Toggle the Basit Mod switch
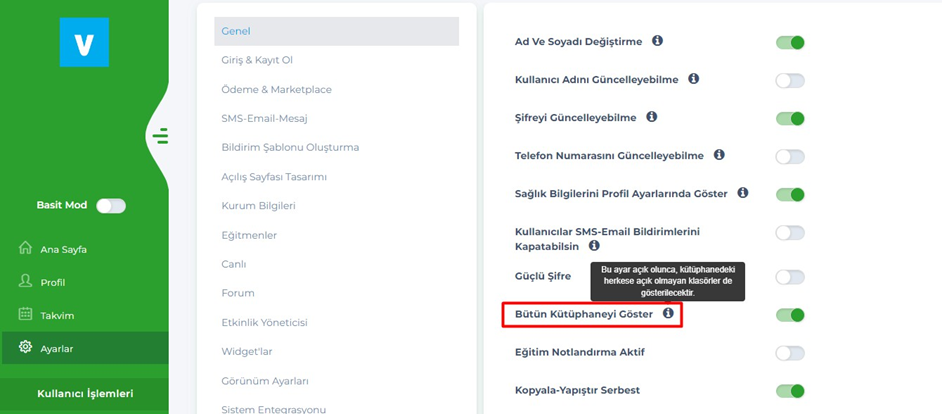The image size is (942, 414). pos(111,205)
